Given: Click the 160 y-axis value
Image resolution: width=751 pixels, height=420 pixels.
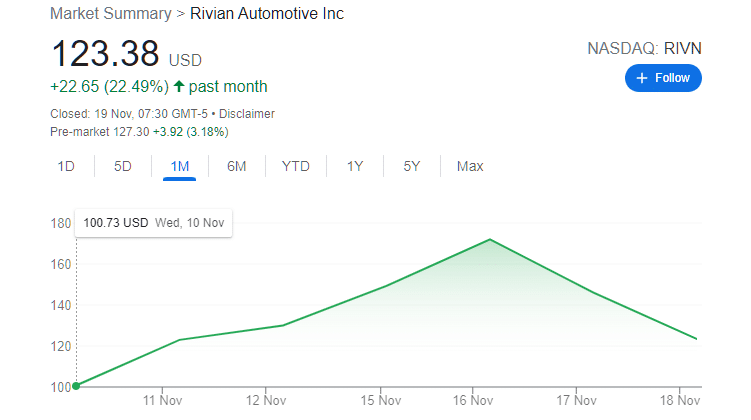Looking at the screenshot, I should 61,264.
